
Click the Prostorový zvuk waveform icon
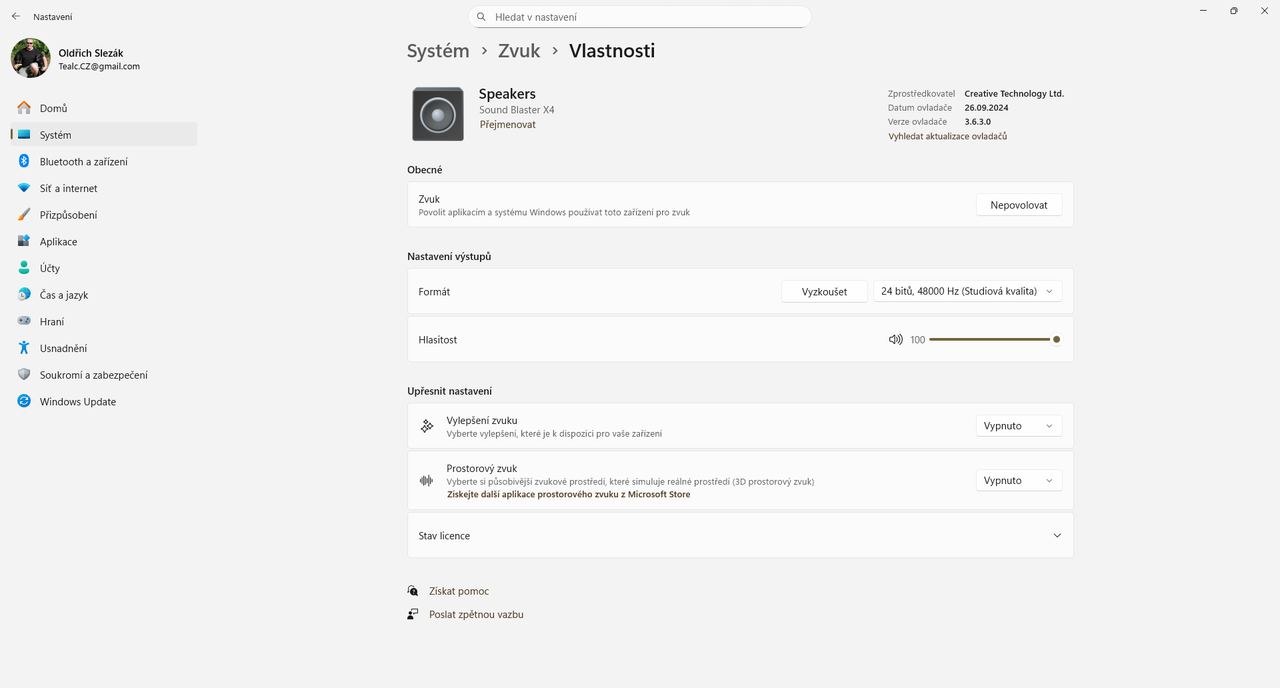(x=427, y=481)
